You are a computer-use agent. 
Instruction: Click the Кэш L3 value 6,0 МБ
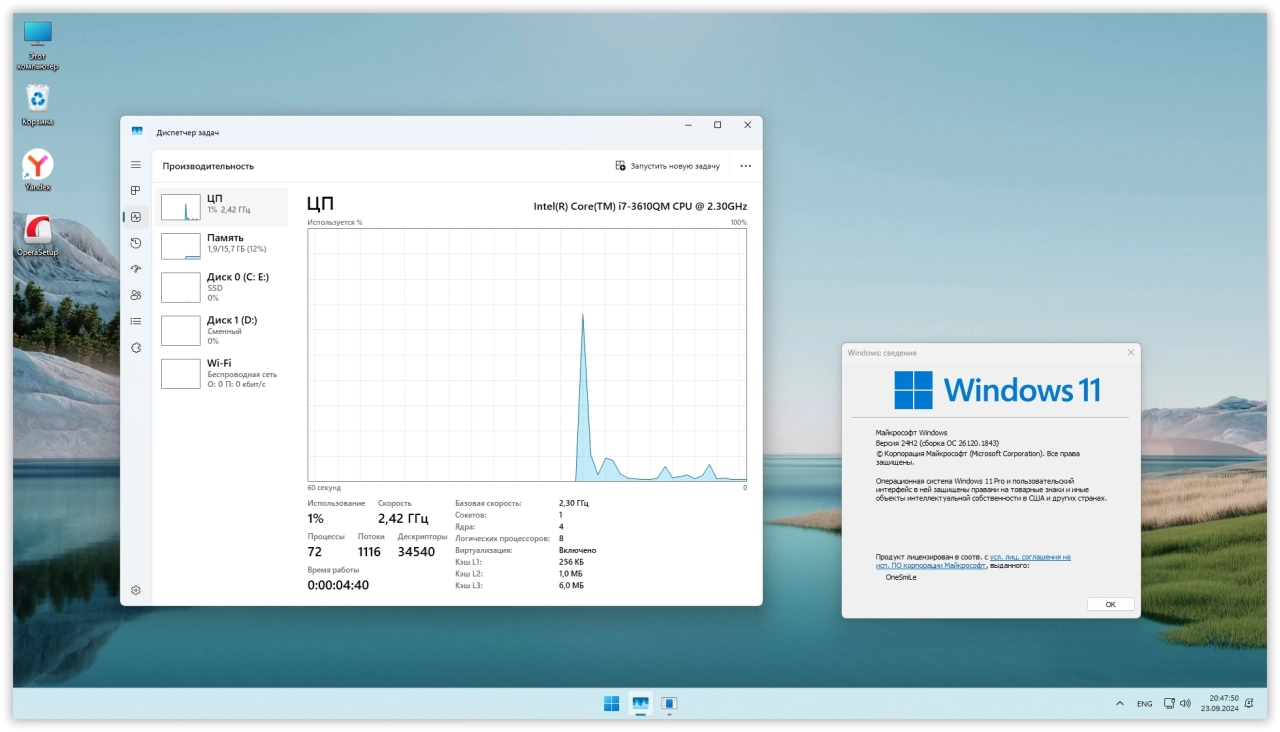(571, 585)
